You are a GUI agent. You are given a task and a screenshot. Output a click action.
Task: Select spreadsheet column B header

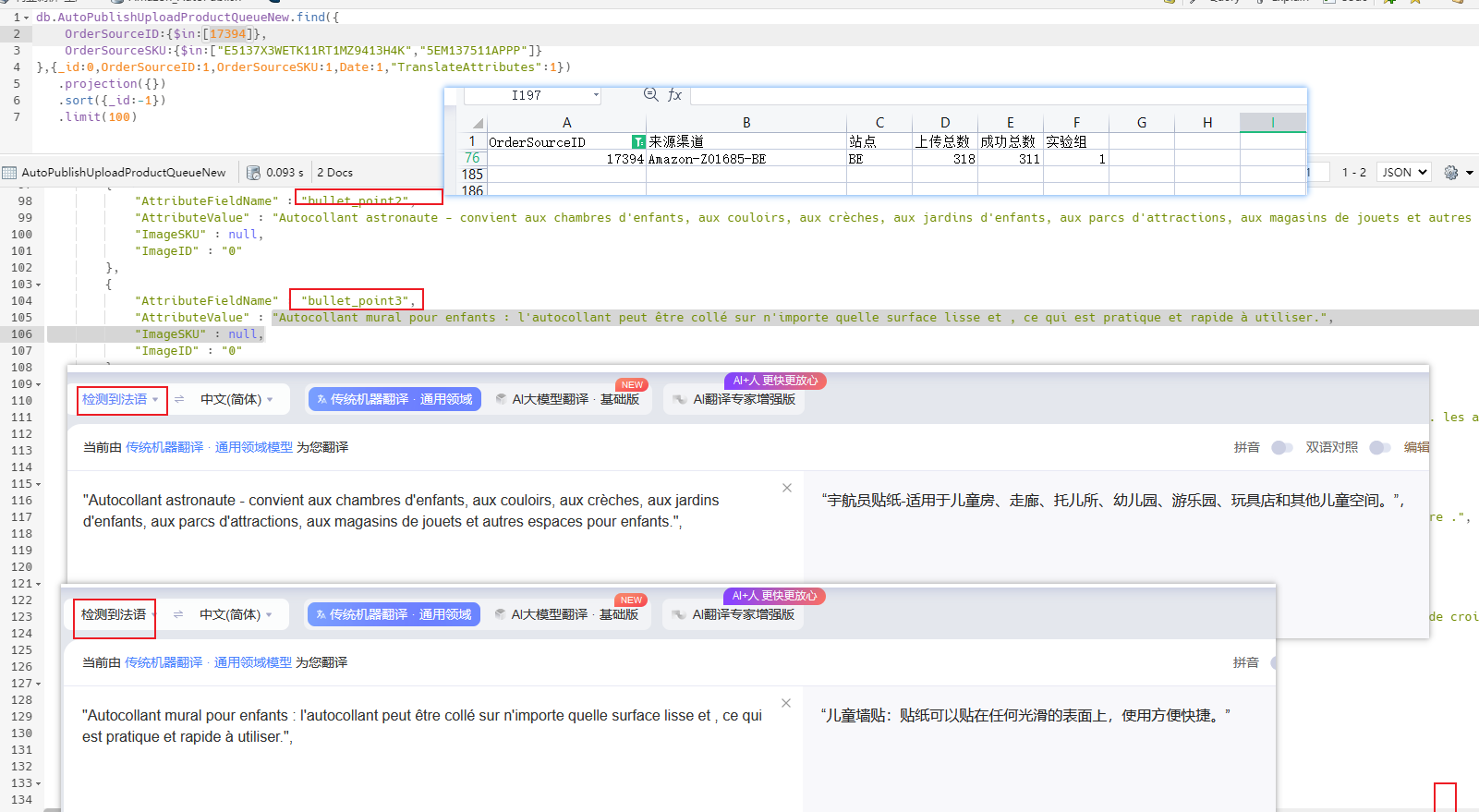[746, 123]
